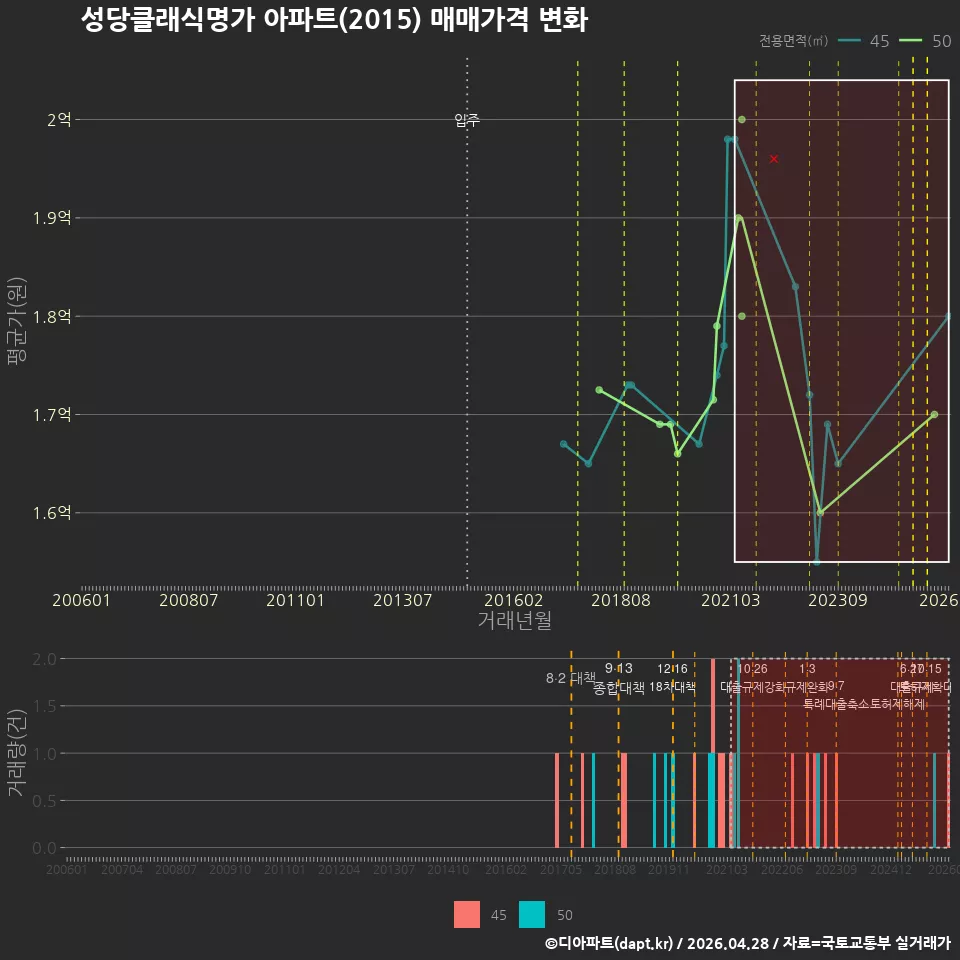Click volume chart x-axis label 200910

pos(230,869)
